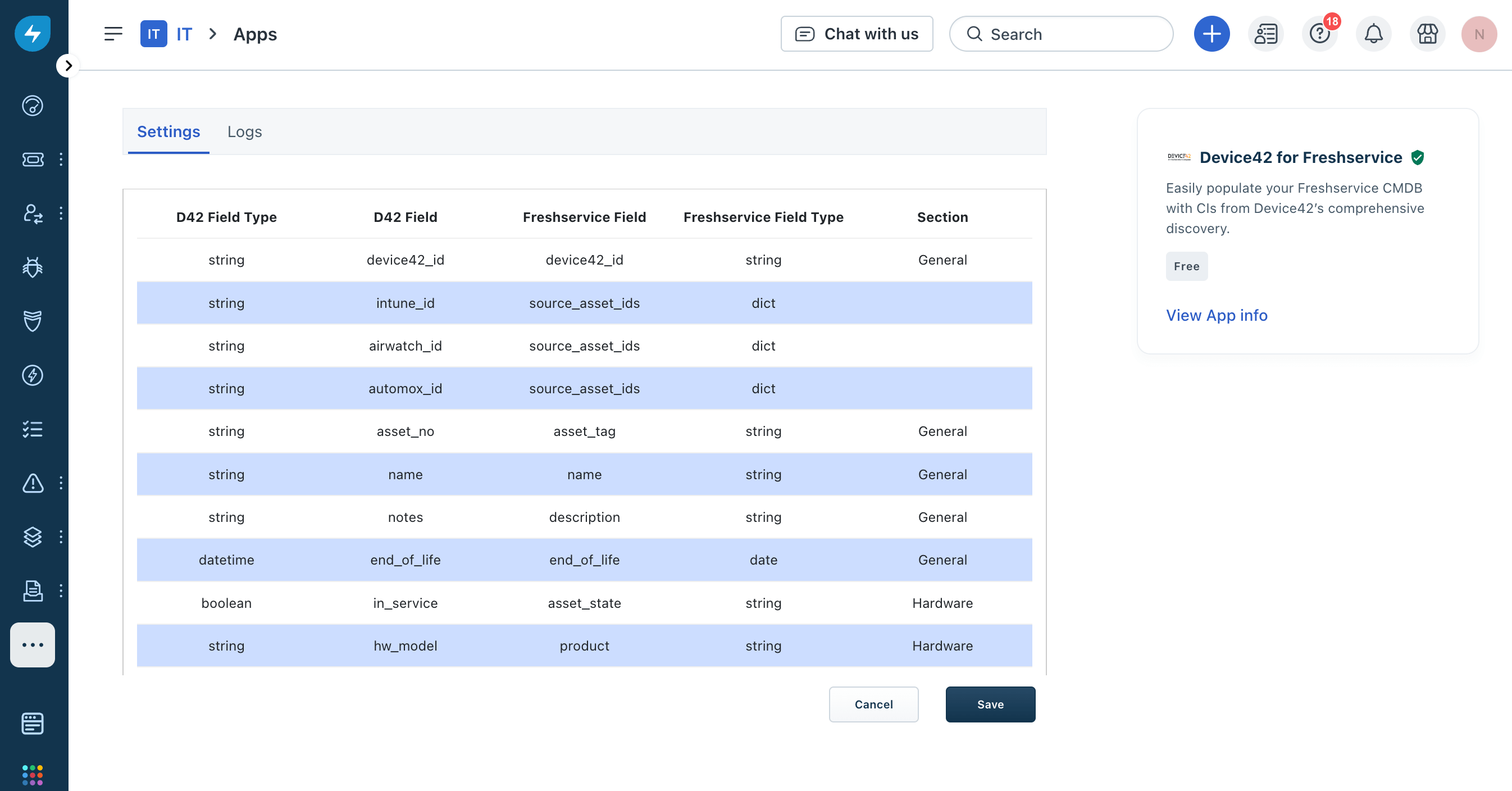Click the Save button
The height and width of the screenshot is (791, 1512).
990,704
